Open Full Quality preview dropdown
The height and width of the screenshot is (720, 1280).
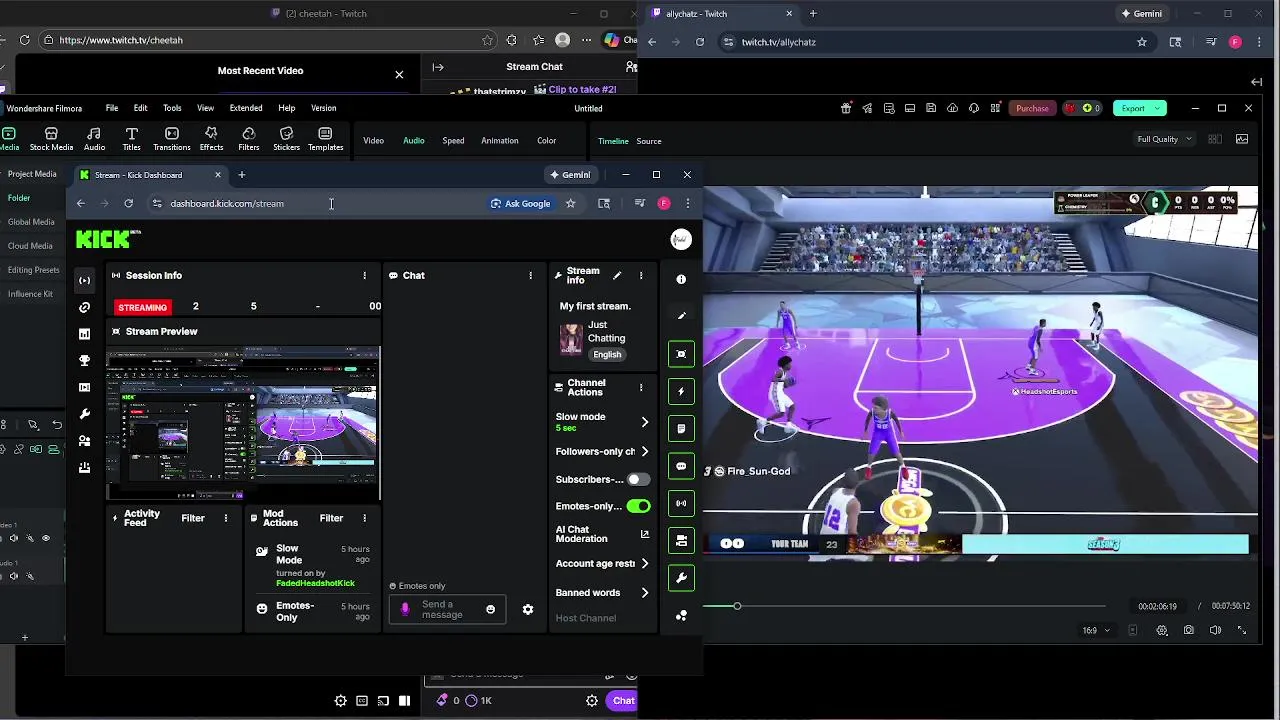(x=1165, y=139)
